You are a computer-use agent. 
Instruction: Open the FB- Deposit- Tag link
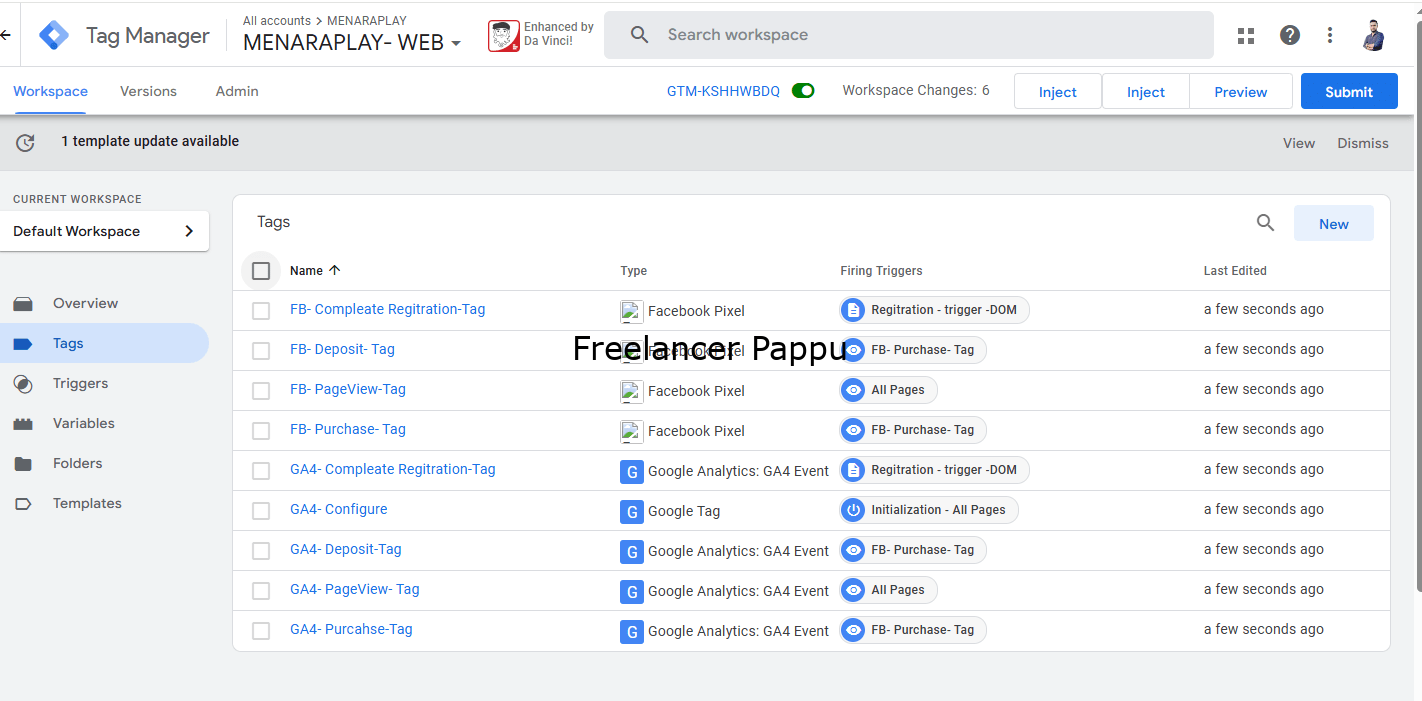[x=342, y=349]
